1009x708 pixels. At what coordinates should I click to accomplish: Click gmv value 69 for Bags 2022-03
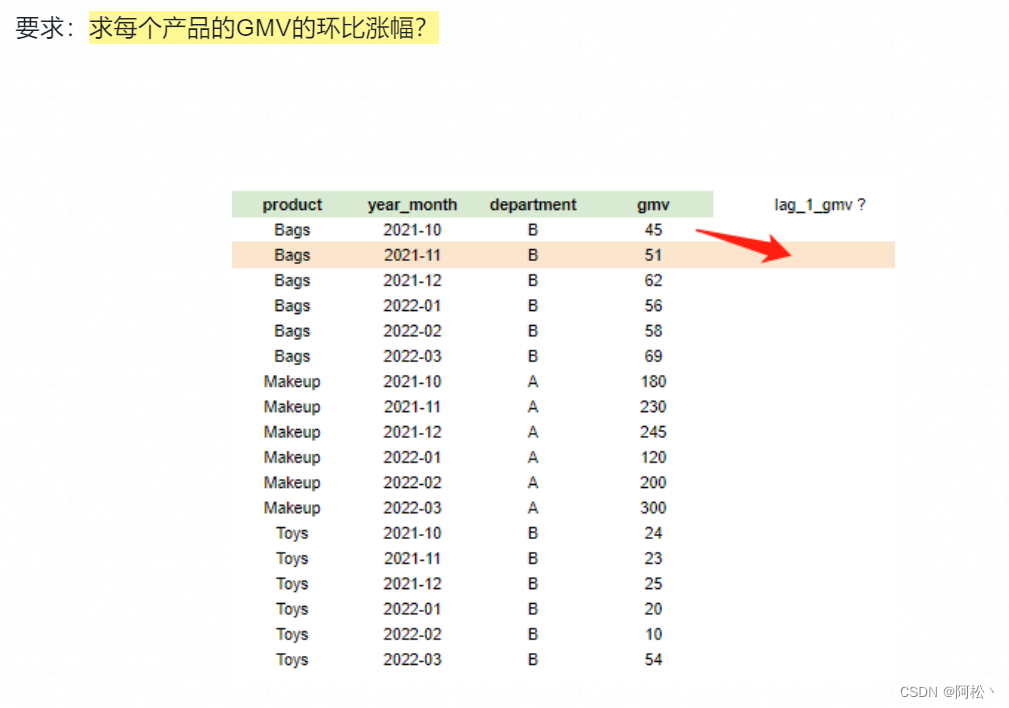pyautogui.click(x=653, y=356)
